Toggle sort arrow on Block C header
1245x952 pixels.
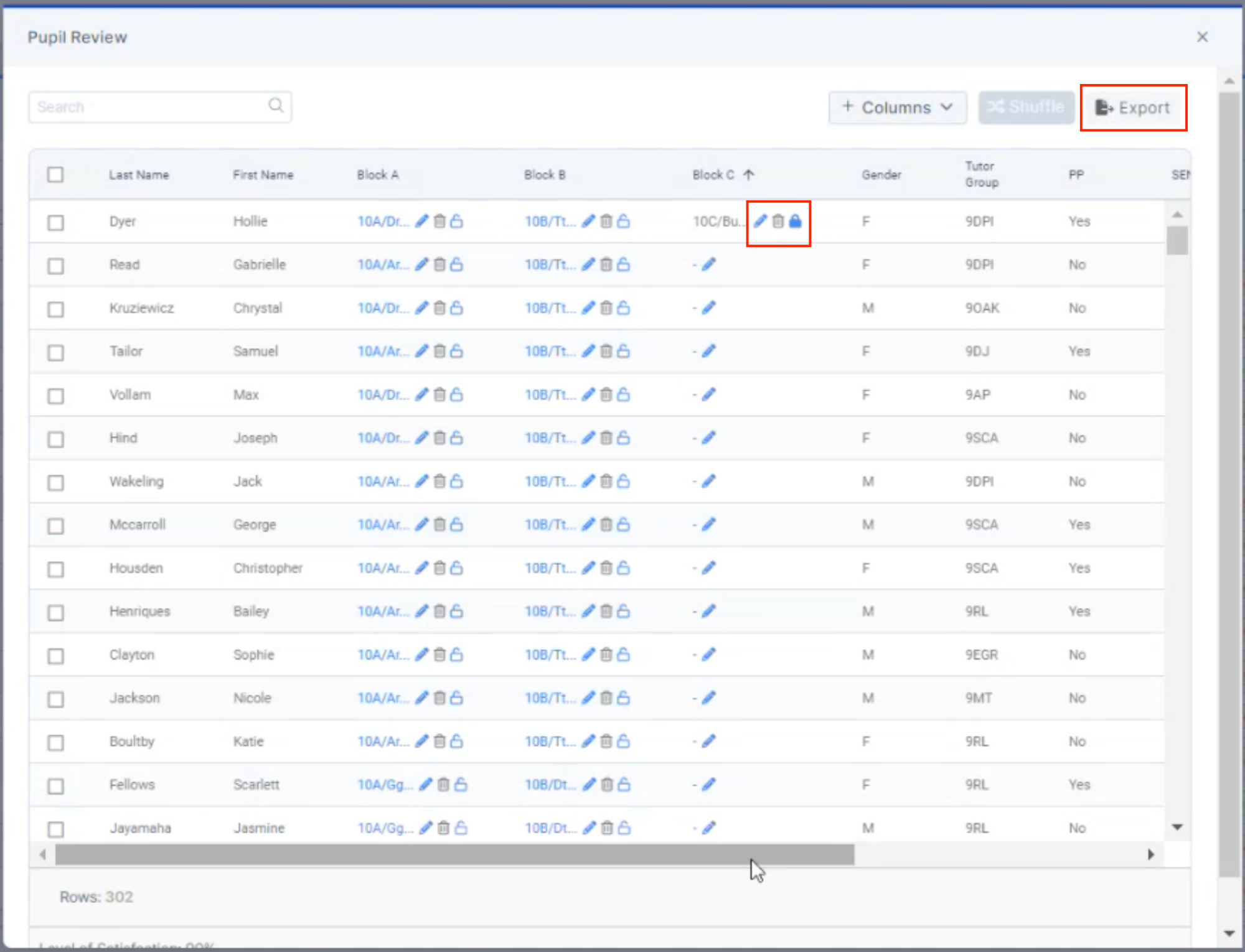coord(749,175)
